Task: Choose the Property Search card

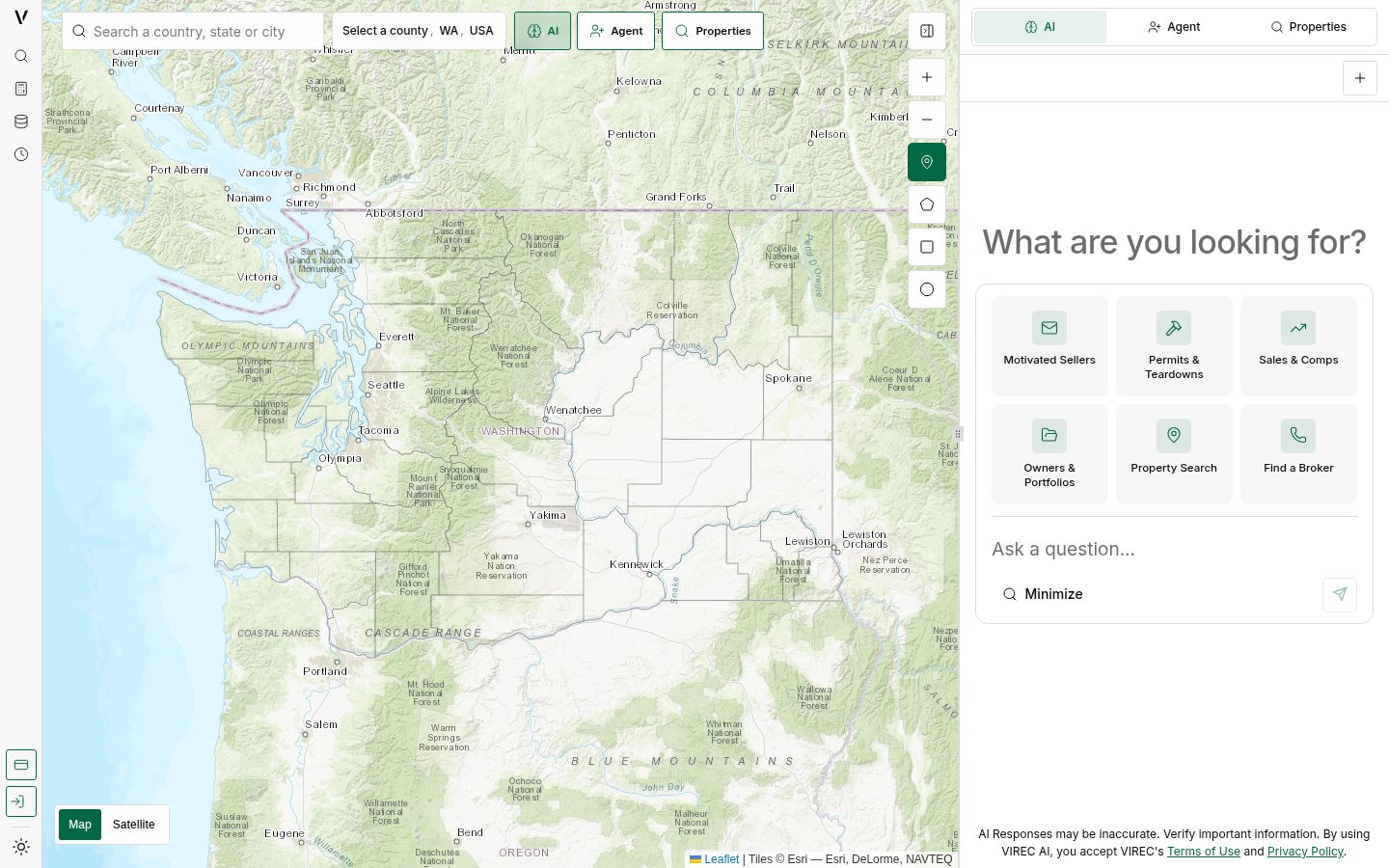Action: pos(1174,454)
